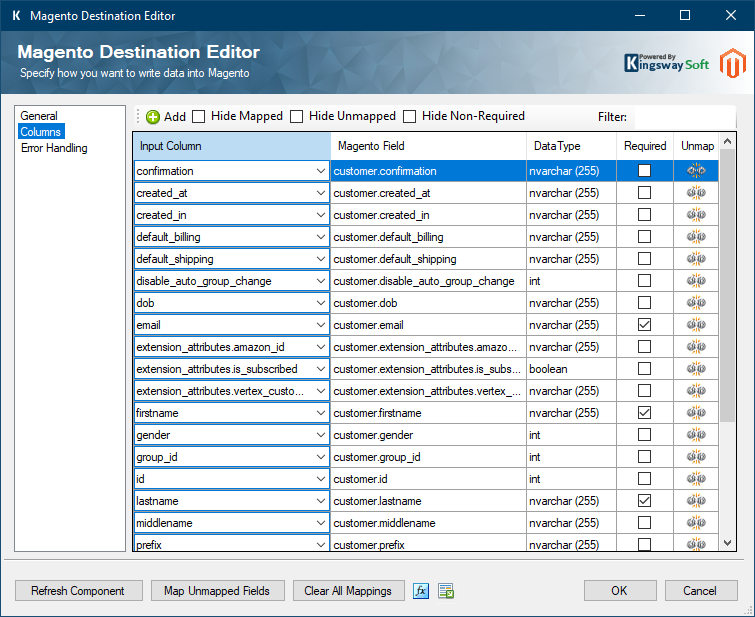Open the email input column dropdown

point(321,325)
